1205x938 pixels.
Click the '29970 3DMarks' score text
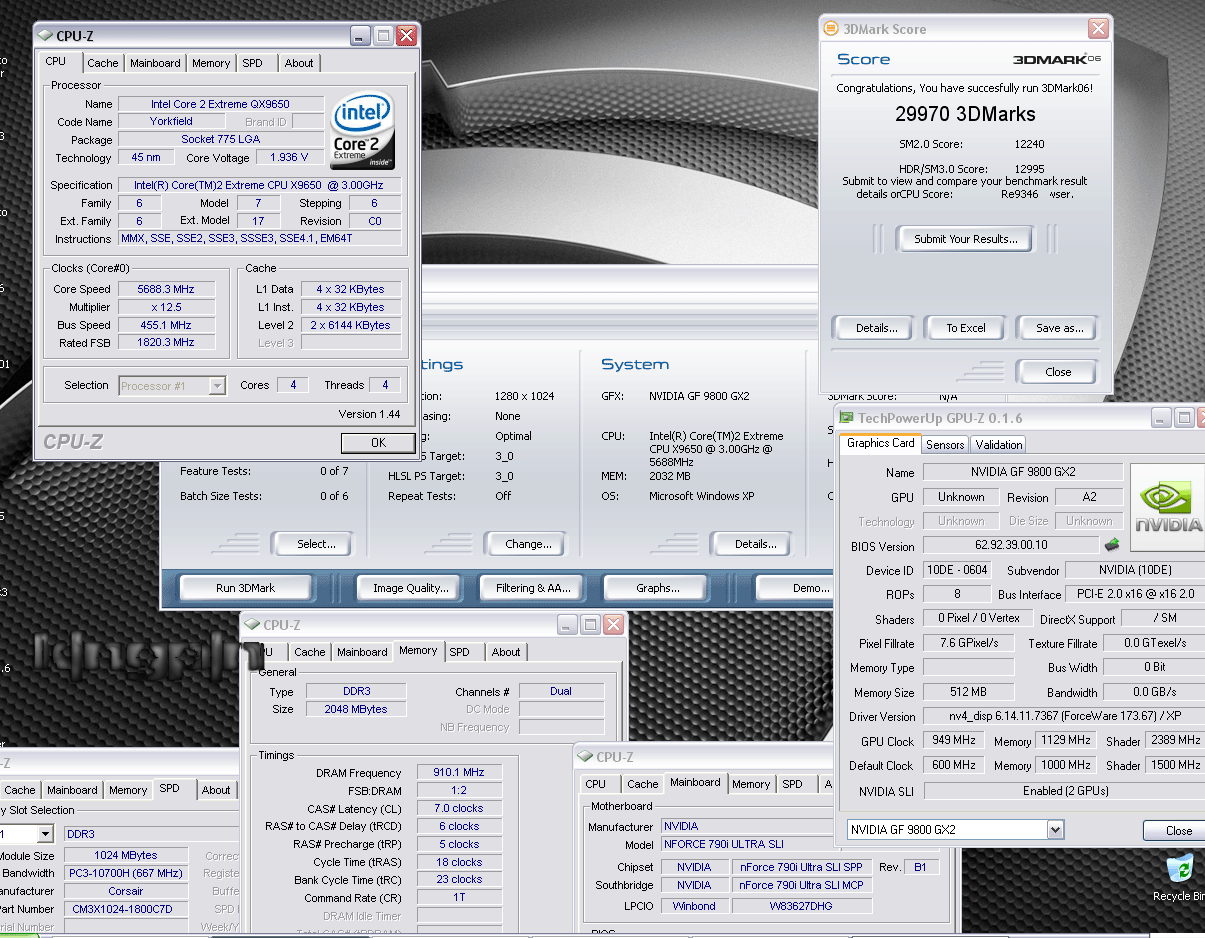tap(965, 114)
